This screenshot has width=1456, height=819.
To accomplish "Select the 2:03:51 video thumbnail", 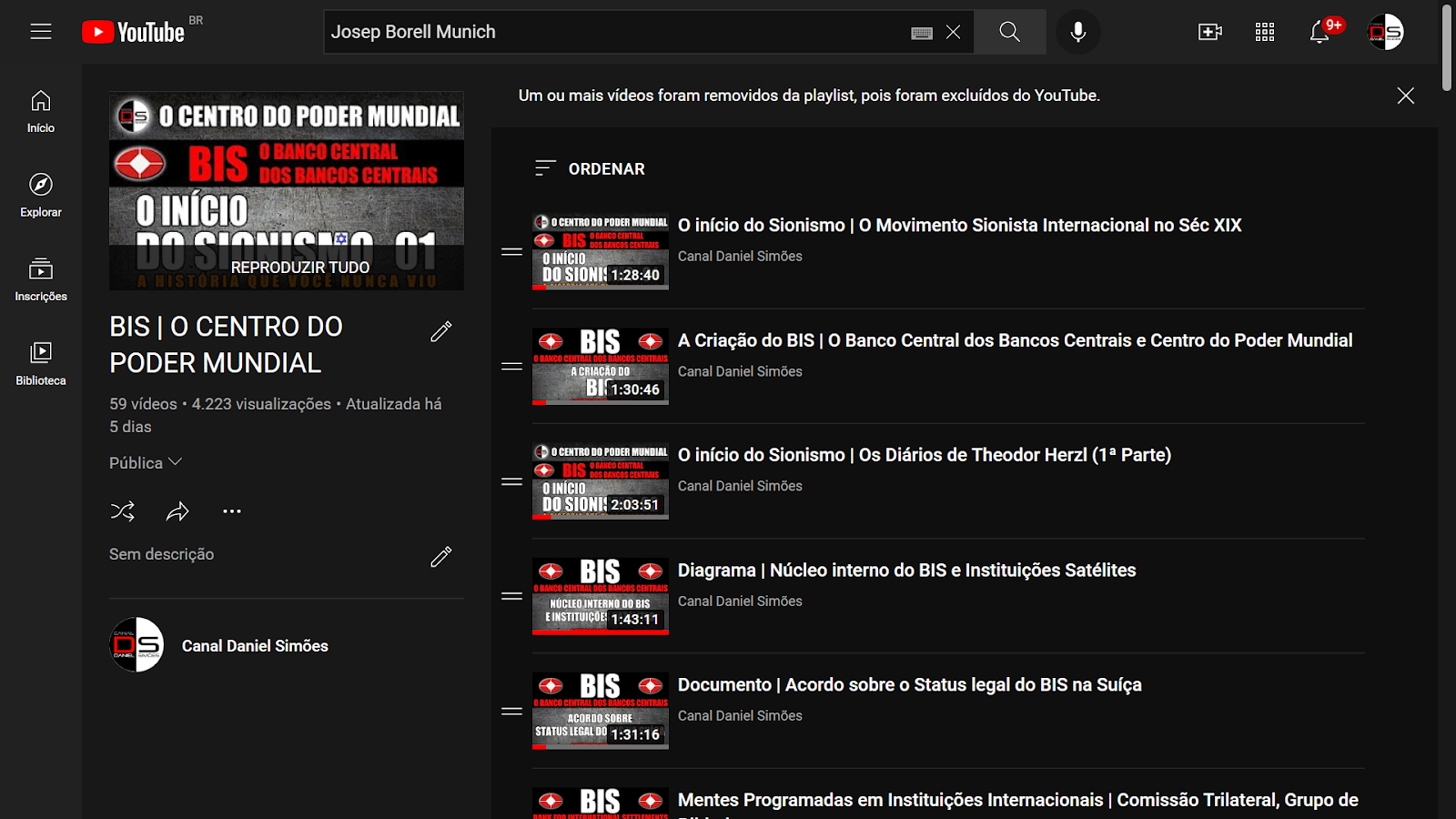I will click(x=601, y=481).
